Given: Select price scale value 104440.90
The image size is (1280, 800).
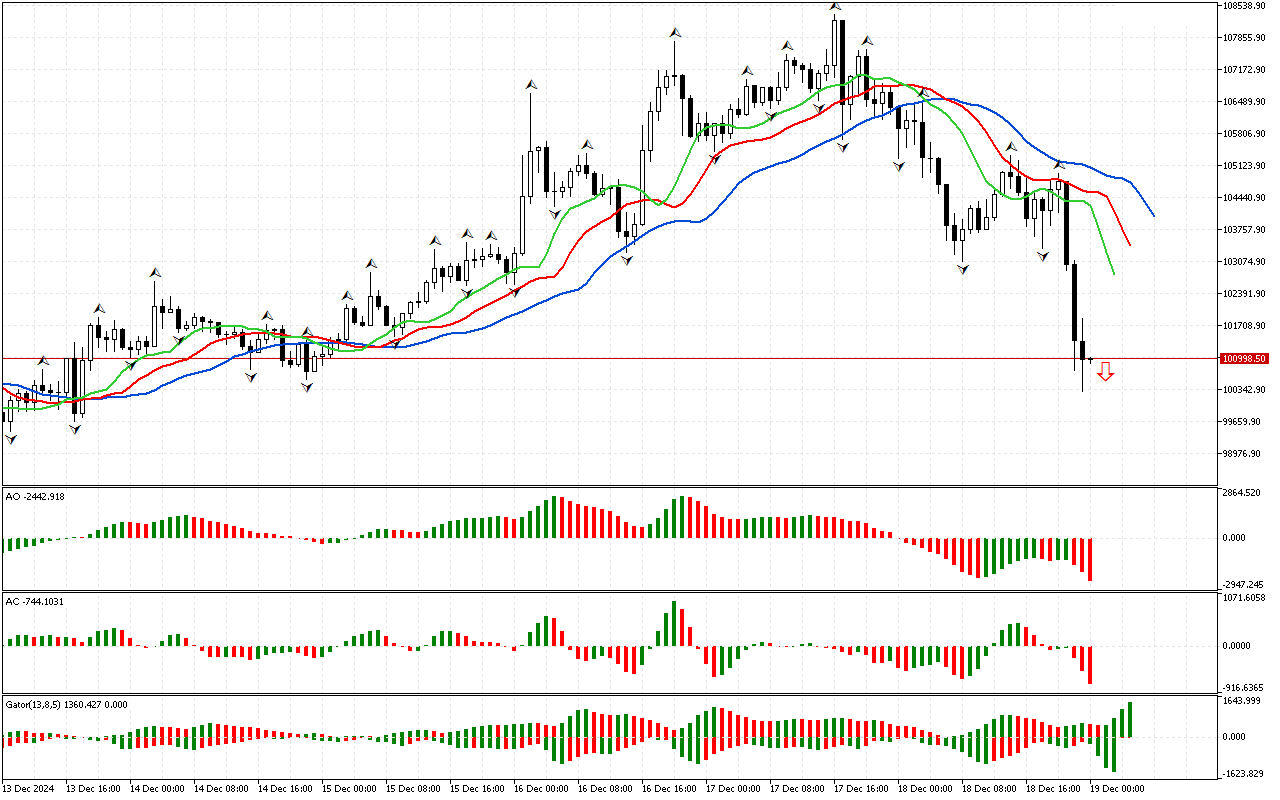Looking at the screenshot, I should coord(1245,197).
